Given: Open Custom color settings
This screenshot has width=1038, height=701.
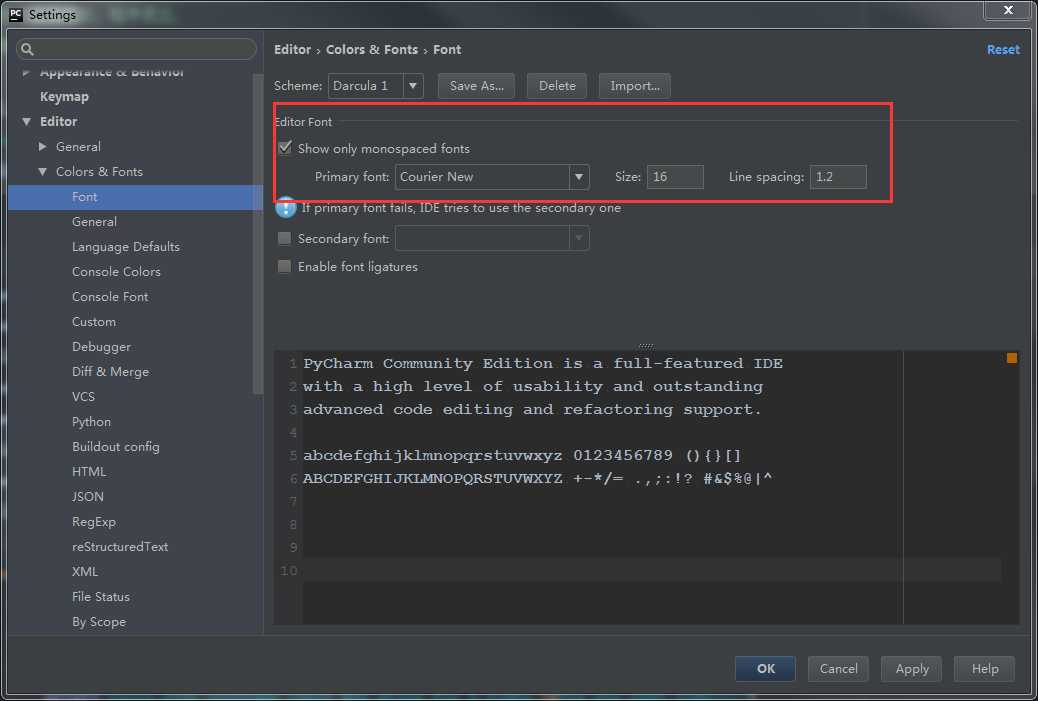Looking at the screenshot, I should click(93, 322).
